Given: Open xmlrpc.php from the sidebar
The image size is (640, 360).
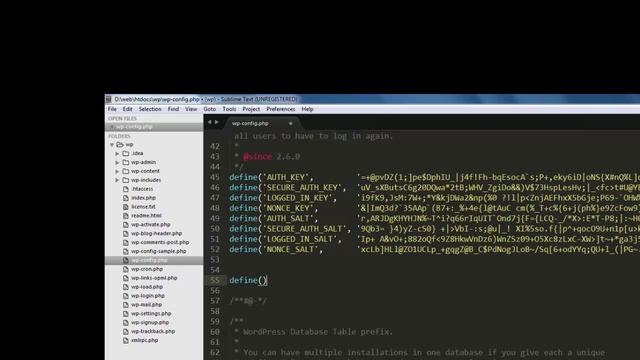Looking at the screenshot, I should (144, 340).
